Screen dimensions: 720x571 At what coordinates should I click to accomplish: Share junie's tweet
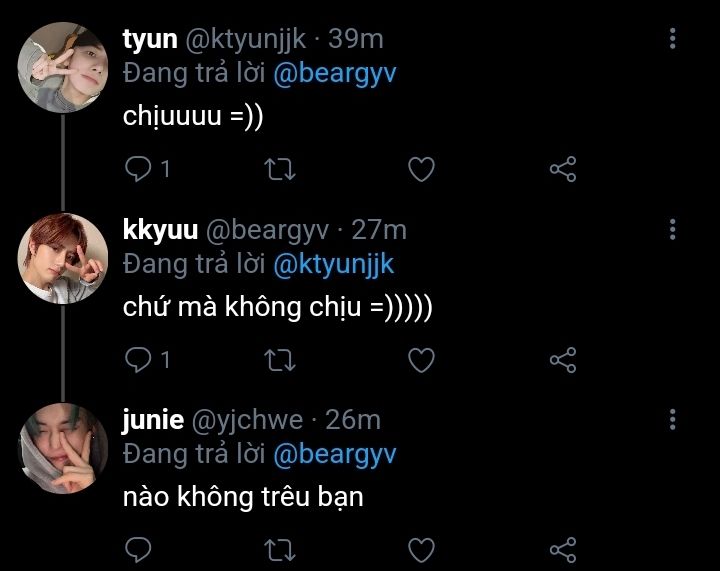[x=562, y=550]
